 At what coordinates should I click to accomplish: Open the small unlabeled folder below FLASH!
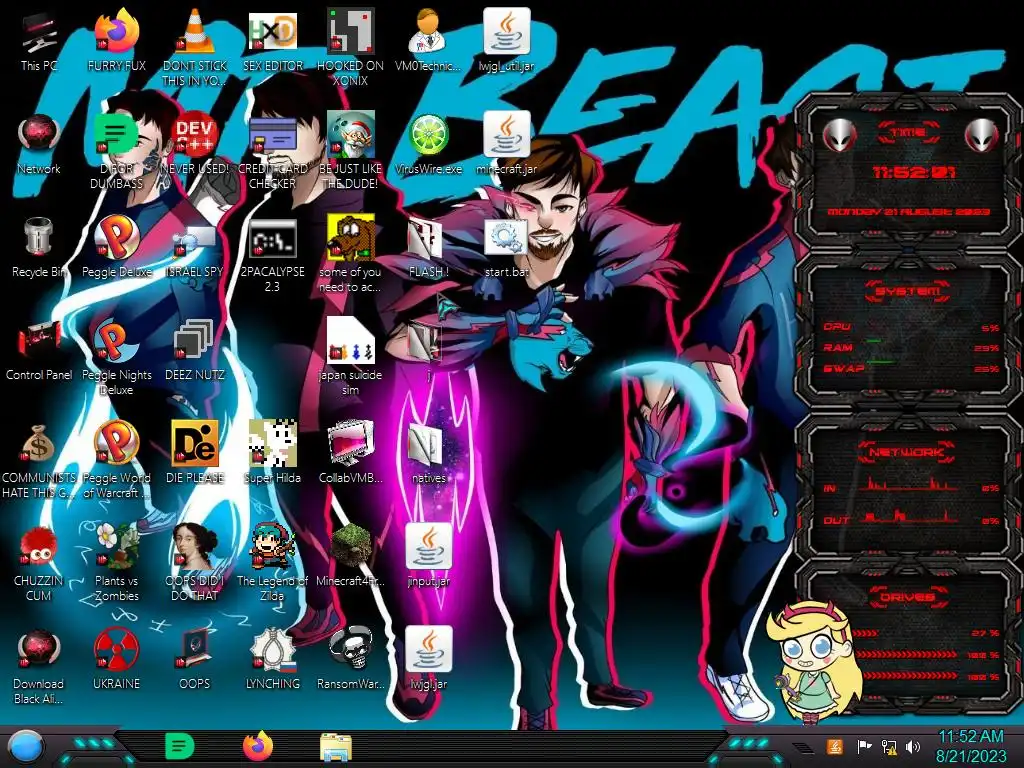tap(423, 342)
